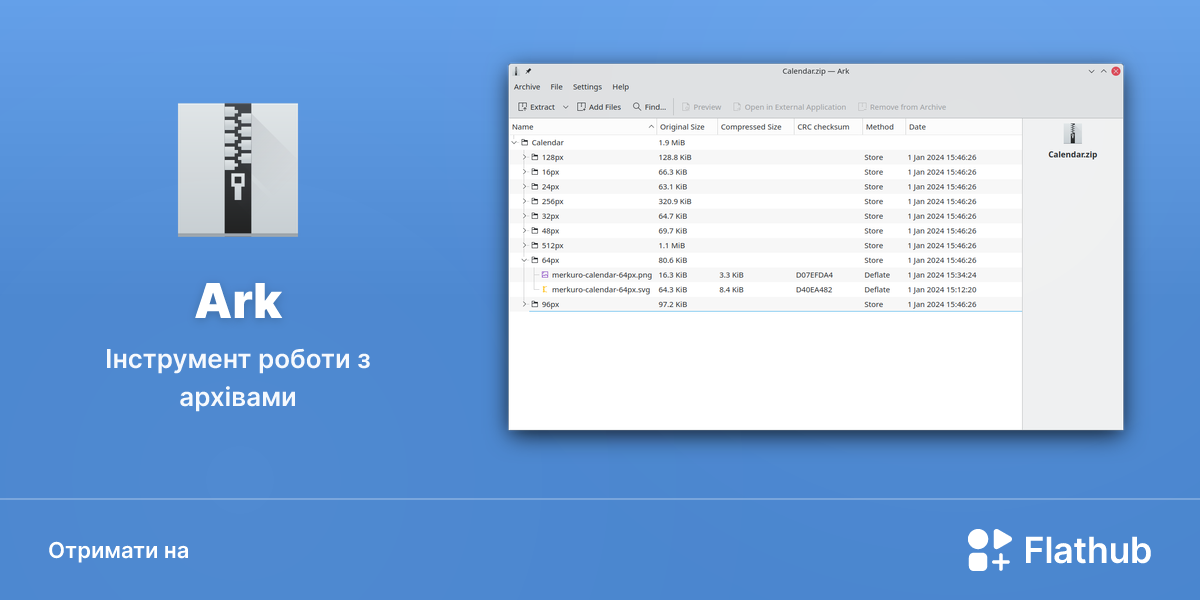
Task: Open the Ark window menu icon in the title bar
Action: (516, 71)
